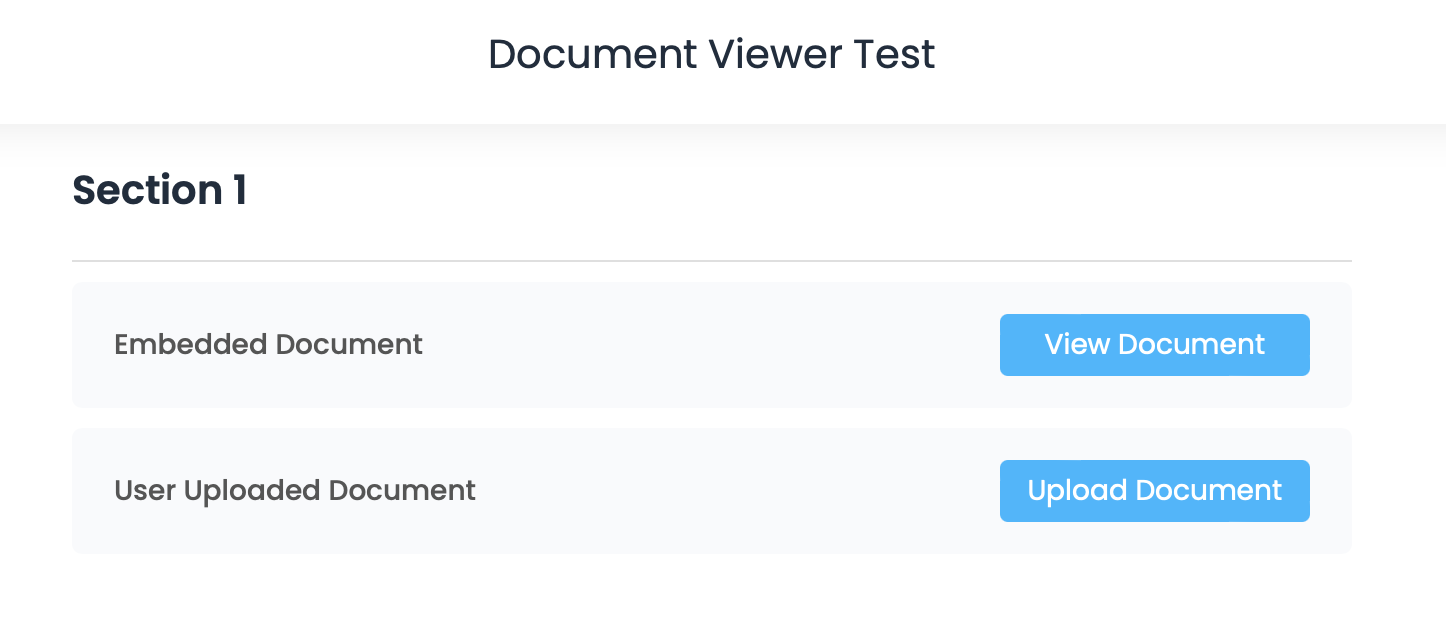Click the word "Upload" on the second button
The height and width of the screenshot is (624, 1446).
point(1064,491)
